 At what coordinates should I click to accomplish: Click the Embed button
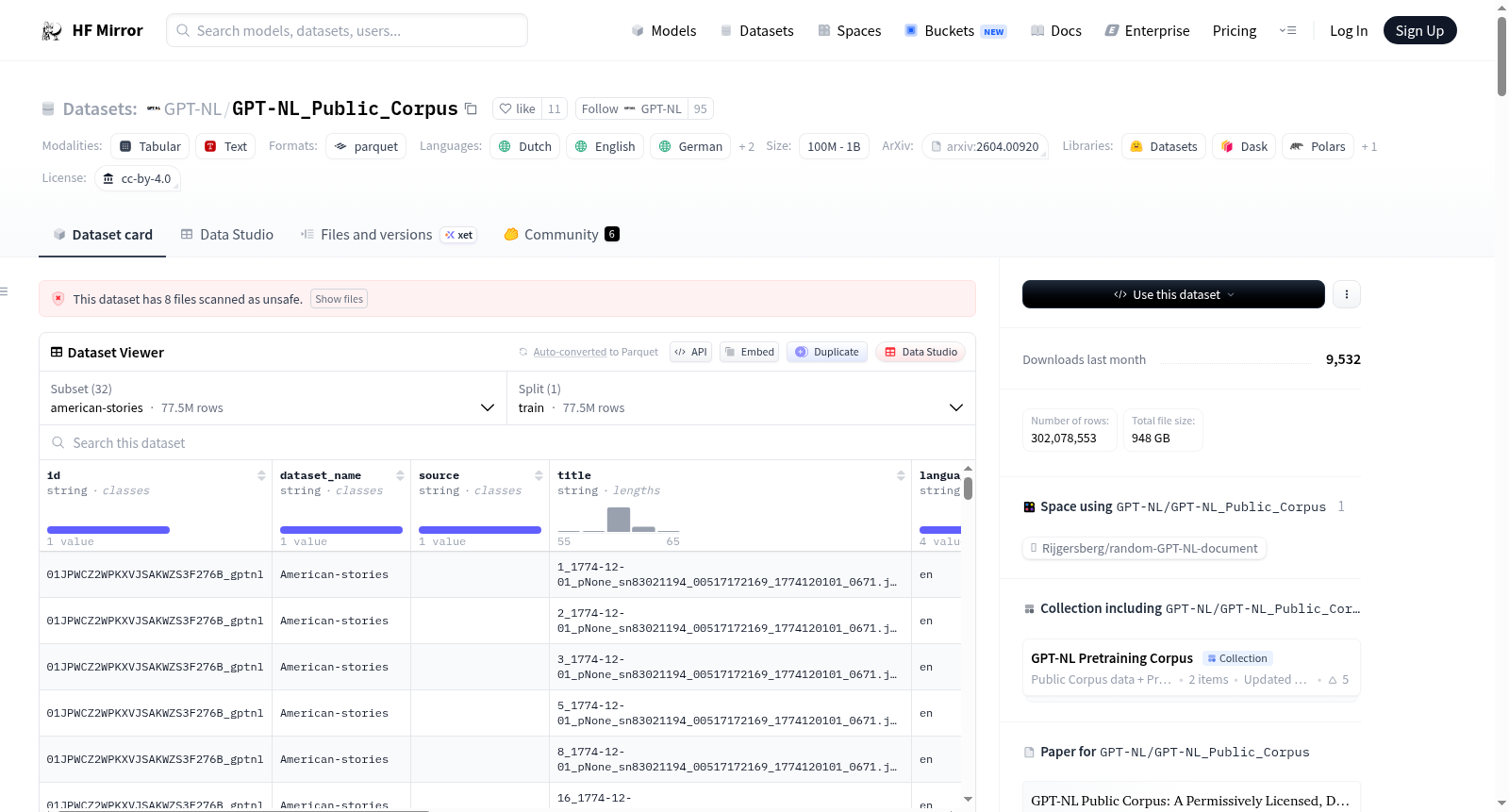tap(749, 352)
